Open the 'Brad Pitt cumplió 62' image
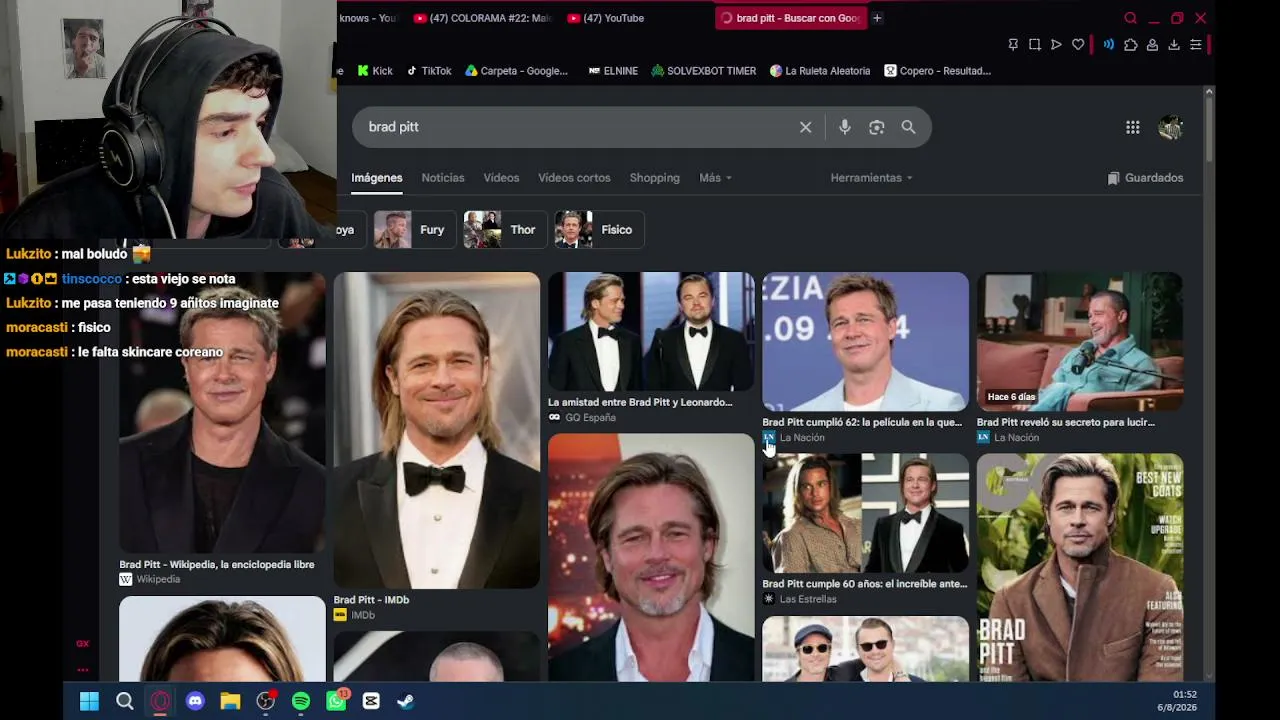This screenshot has height=720, width=1280. tap(866, 341)
